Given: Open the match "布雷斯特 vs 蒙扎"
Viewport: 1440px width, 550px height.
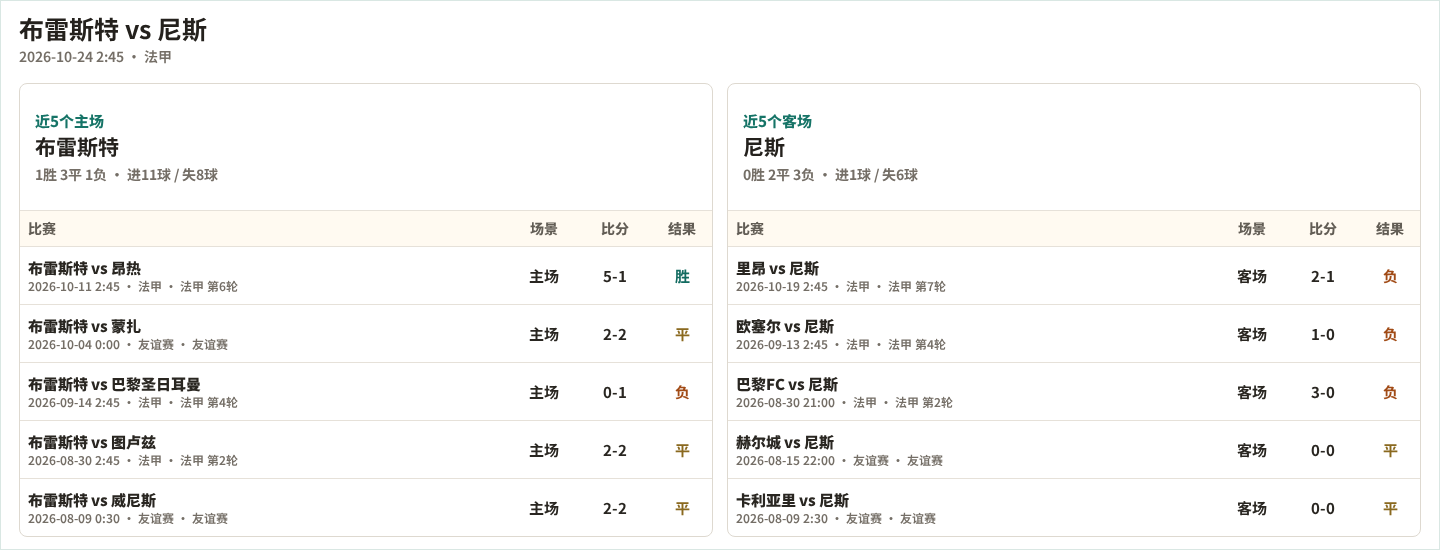Looking at the screenshot, I should pos(84,326).
